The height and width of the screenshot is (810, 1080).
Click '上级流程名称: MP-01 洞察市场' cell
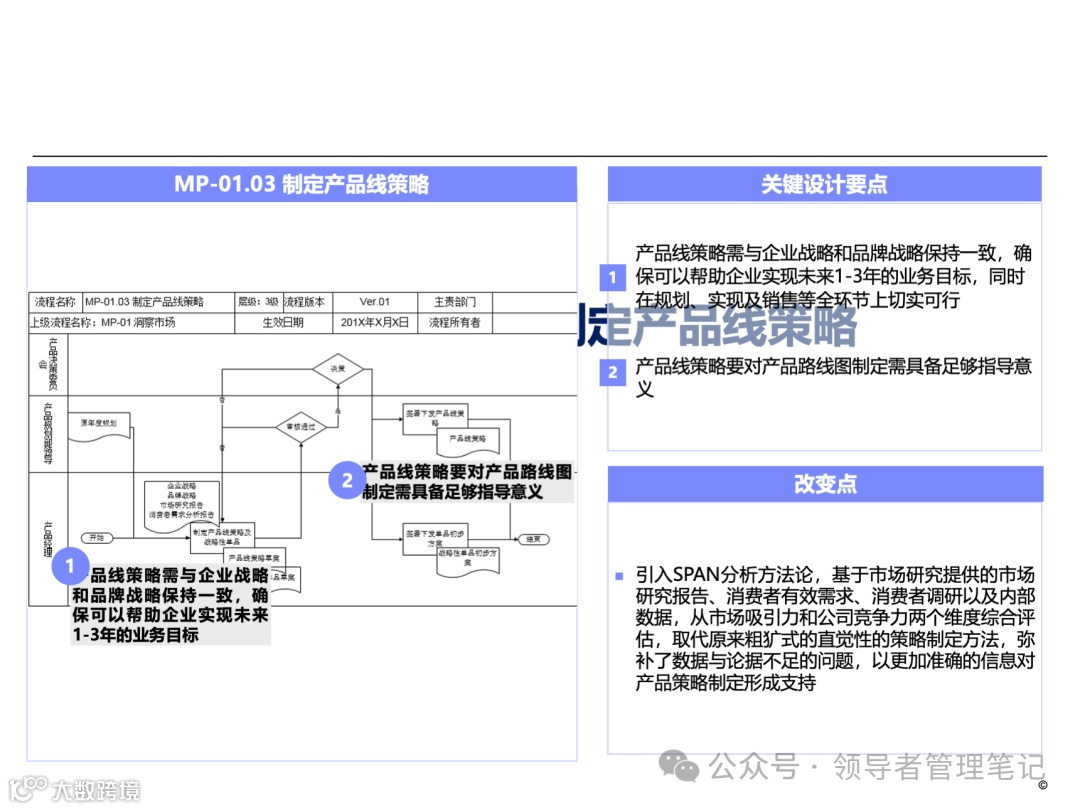(132, 322)
